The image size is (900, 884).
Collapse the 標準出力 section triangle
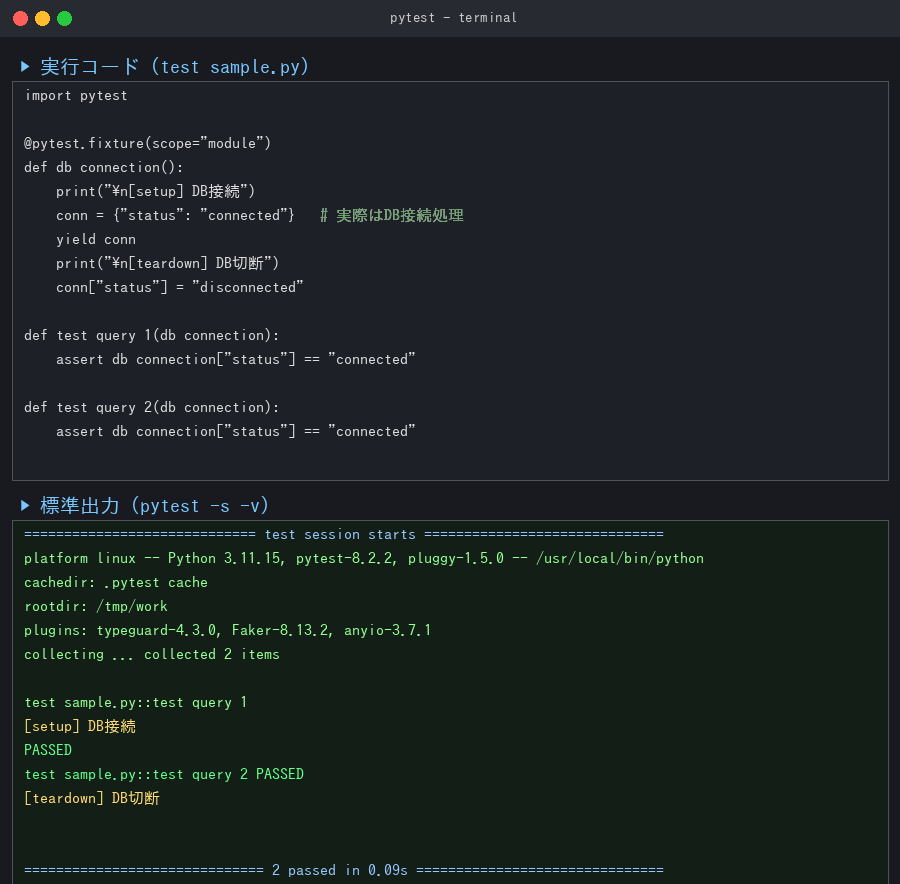coord(25,505)
